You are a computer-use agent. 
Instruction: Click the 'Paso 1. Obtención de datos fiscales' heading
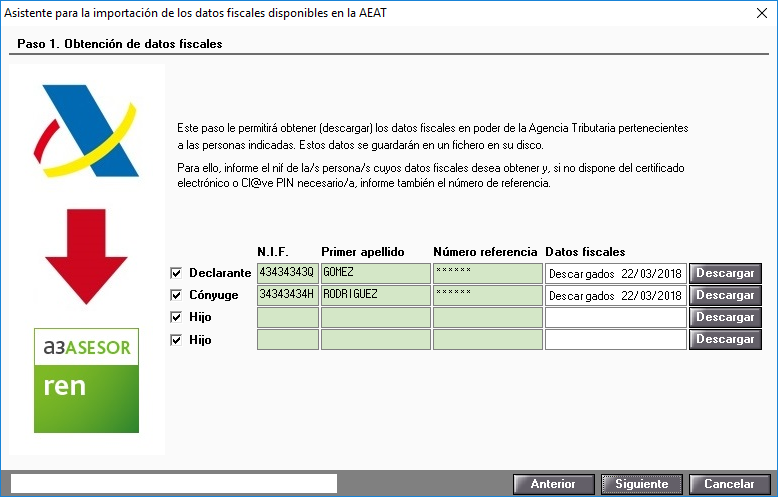point(120,44)
